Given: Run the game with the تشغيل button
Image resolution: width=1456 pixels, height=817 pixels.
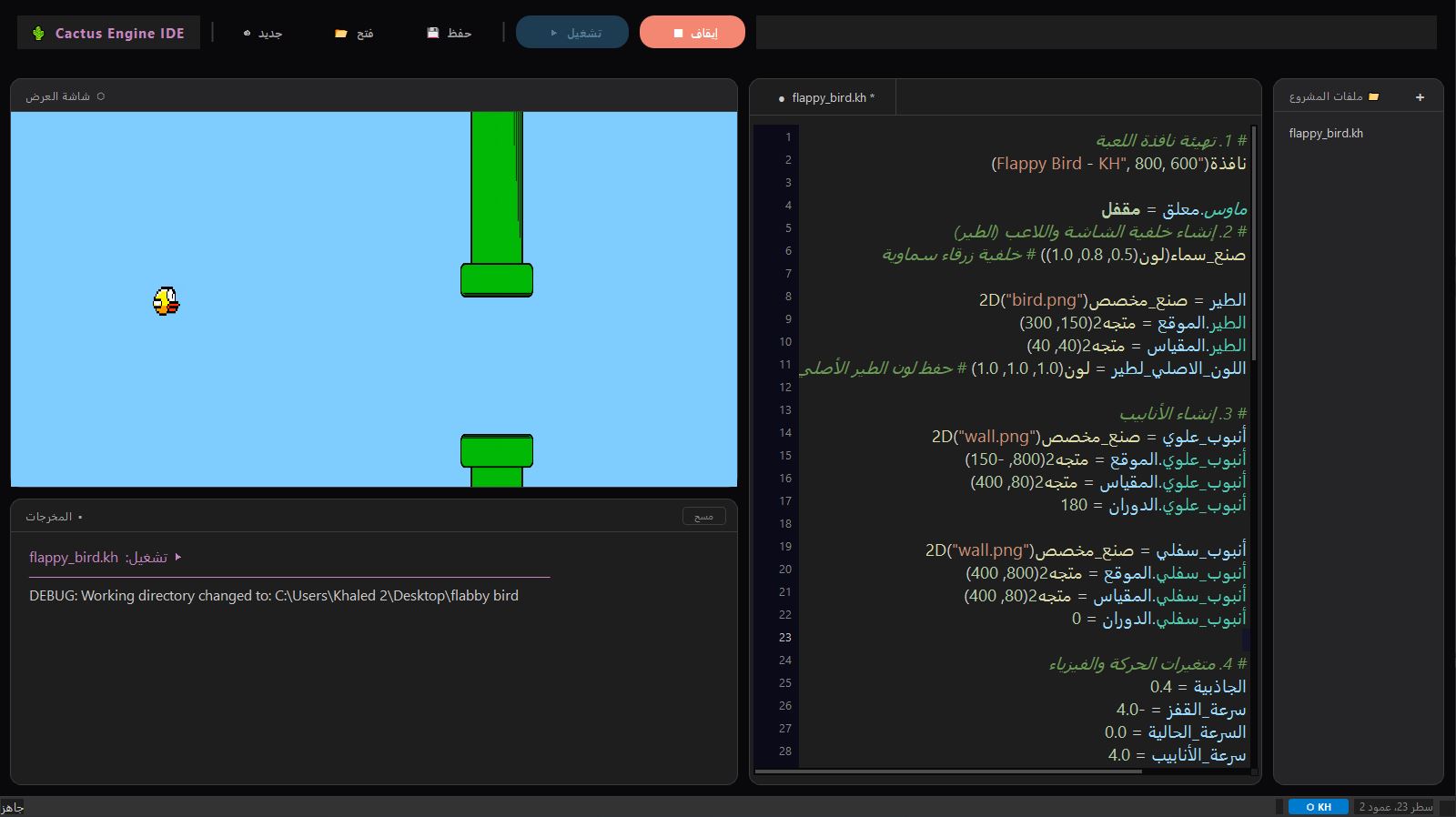Looking at the screenshot, I should coord(572,33).
